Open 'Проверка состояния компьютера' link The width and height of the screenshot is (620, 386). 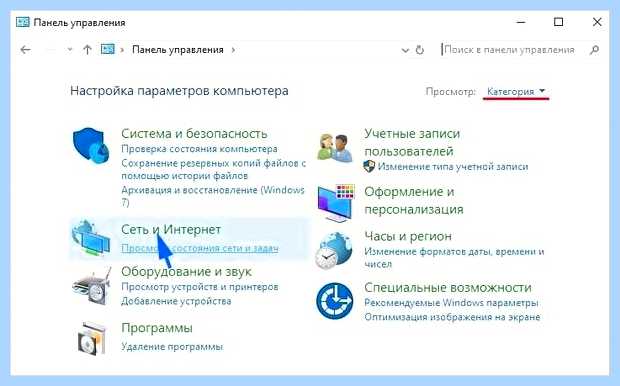click(x=199, y=149)
